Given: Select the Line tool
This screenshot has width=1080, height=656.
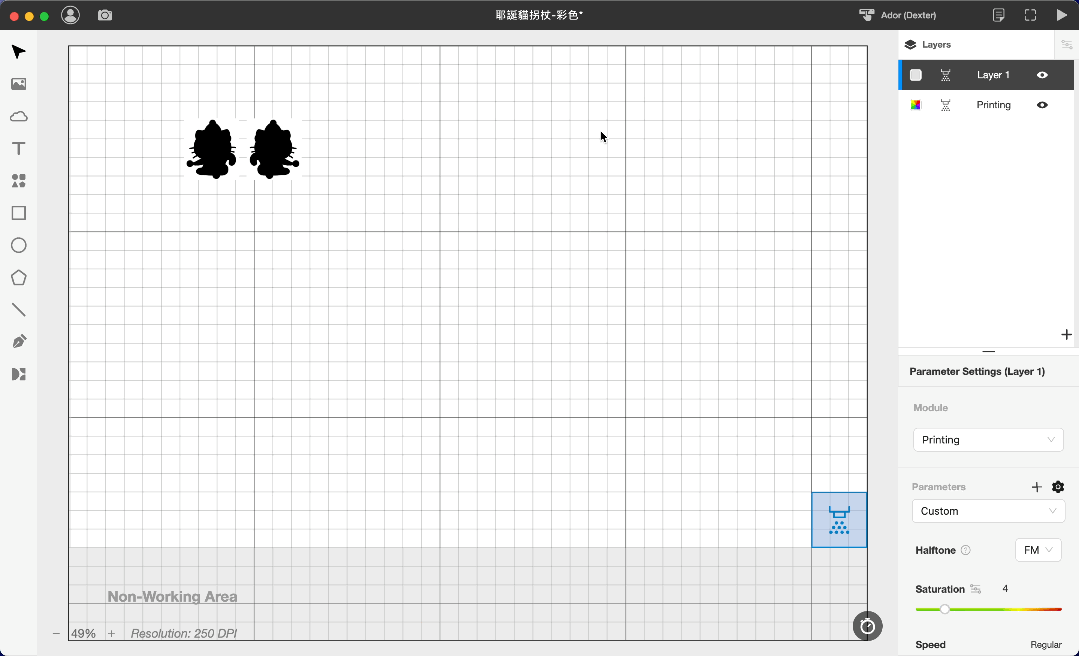Looking at the screenshot, I should 19,310.
